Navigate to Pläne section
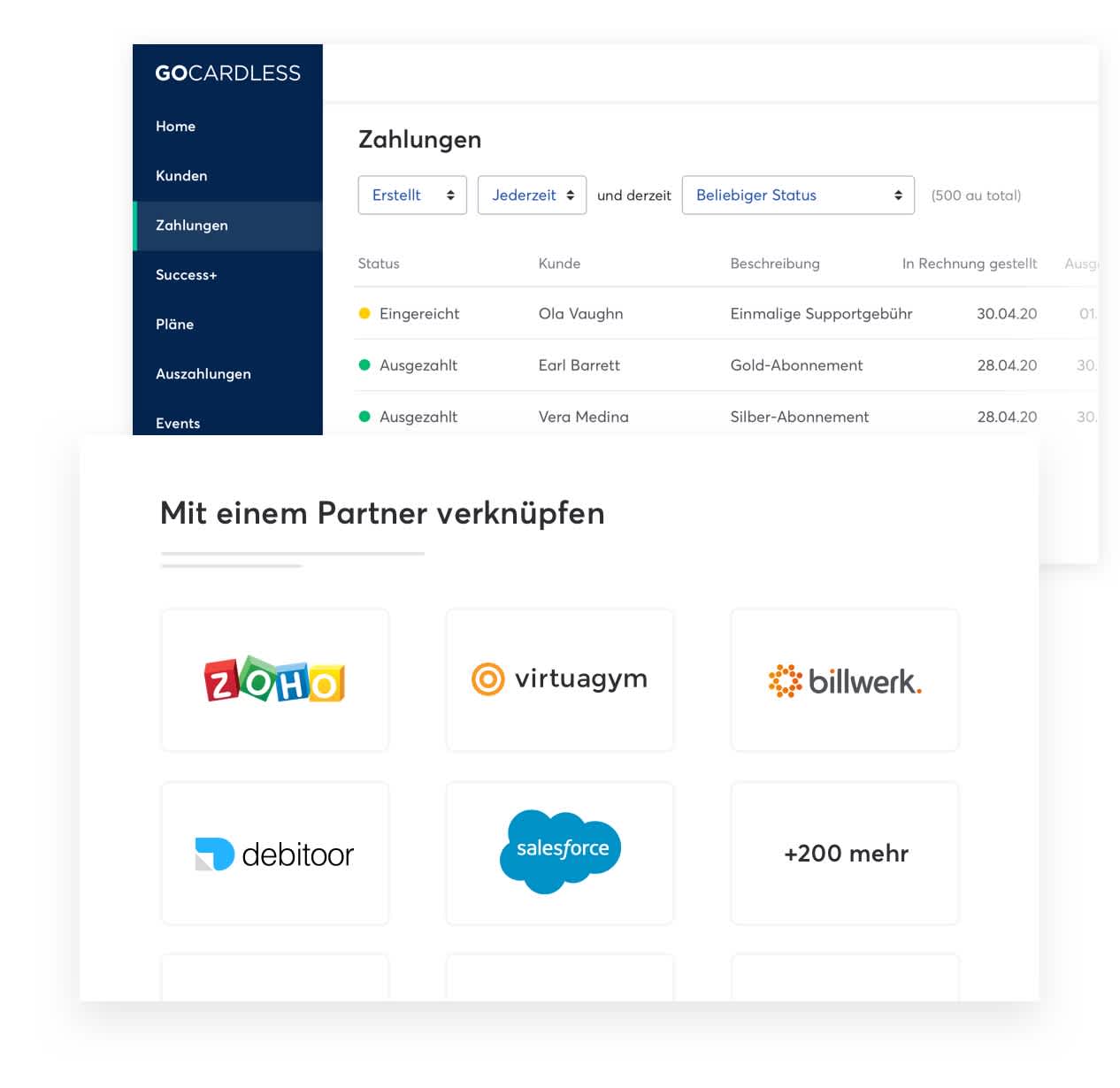Screen dimensions: 1120x1088 [x=174, y=325]
